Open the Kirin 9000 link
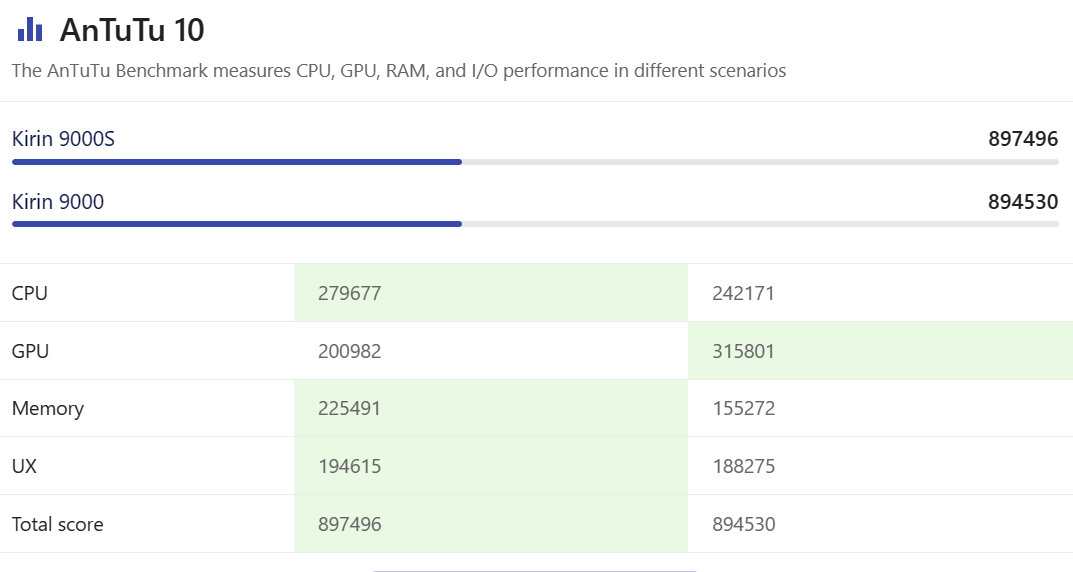Image resolution: width=1073 pixels, height=572 pixels. (58, 202)
